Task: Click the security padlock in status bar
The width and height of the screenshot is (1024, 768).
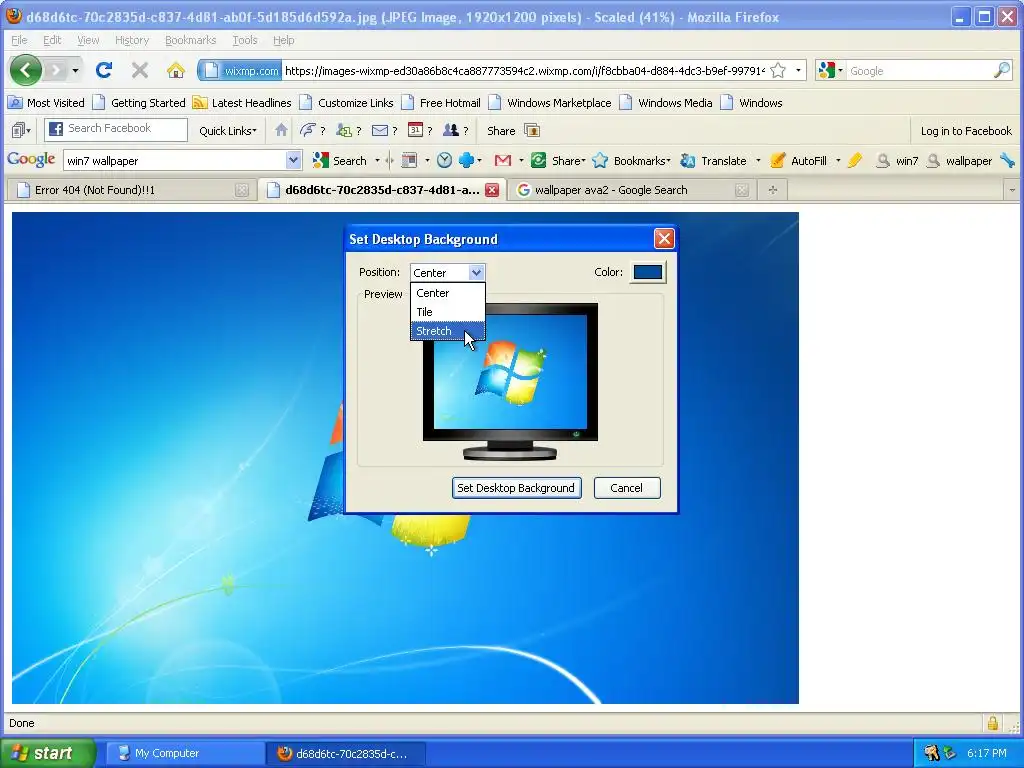Action: coord(993,723)
